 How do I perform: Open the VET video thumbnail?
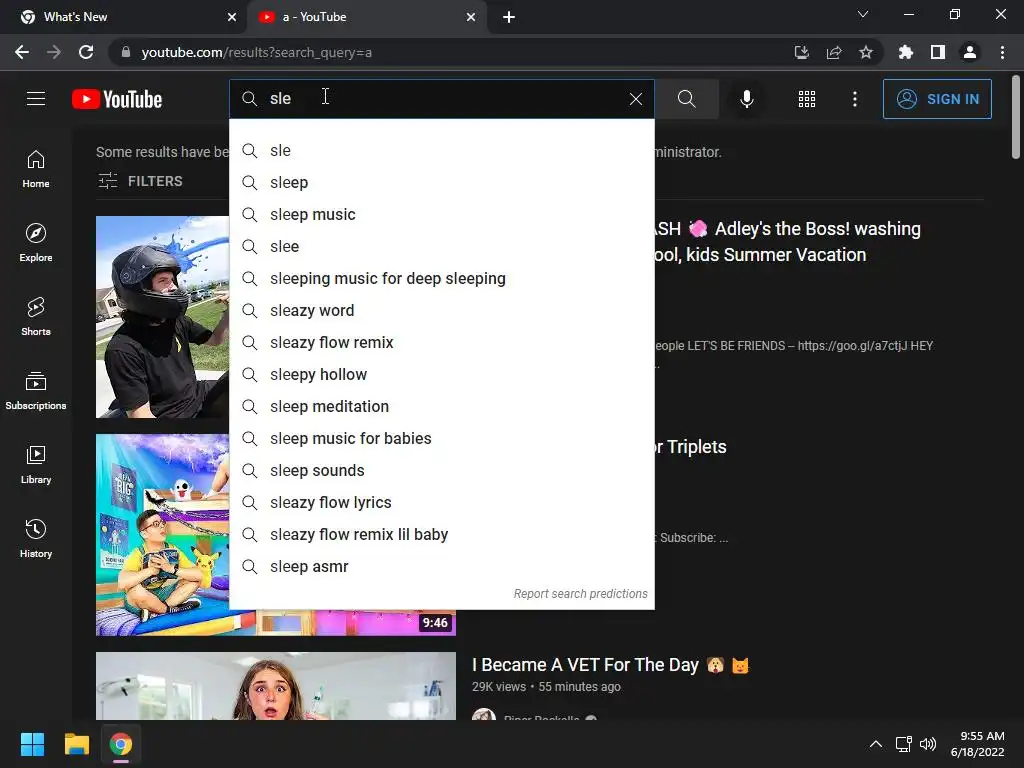click(276, 686)
